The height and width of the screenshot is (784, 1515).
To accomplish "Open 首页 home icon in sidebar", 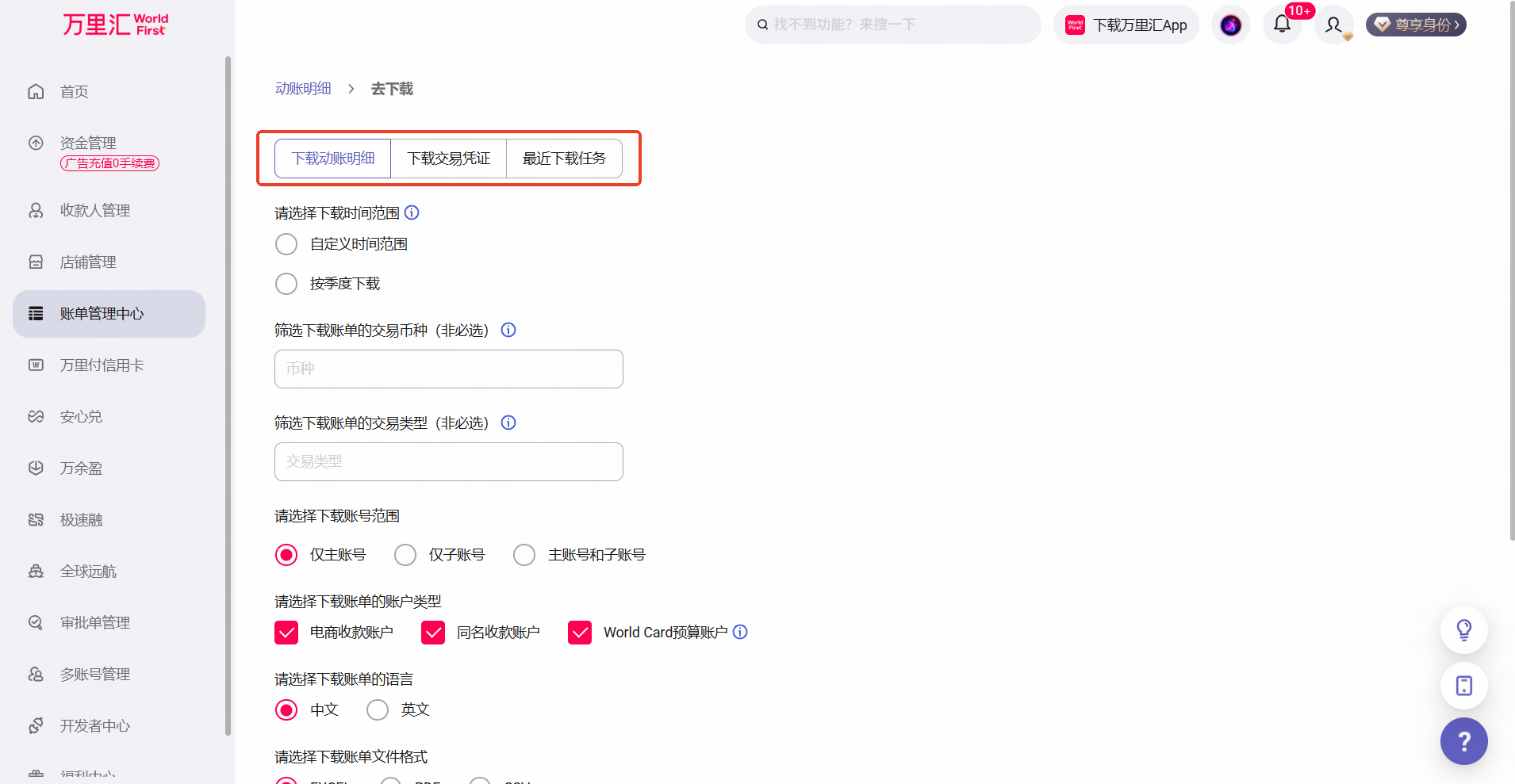I will pyautogui.click(x=36, y=91).
